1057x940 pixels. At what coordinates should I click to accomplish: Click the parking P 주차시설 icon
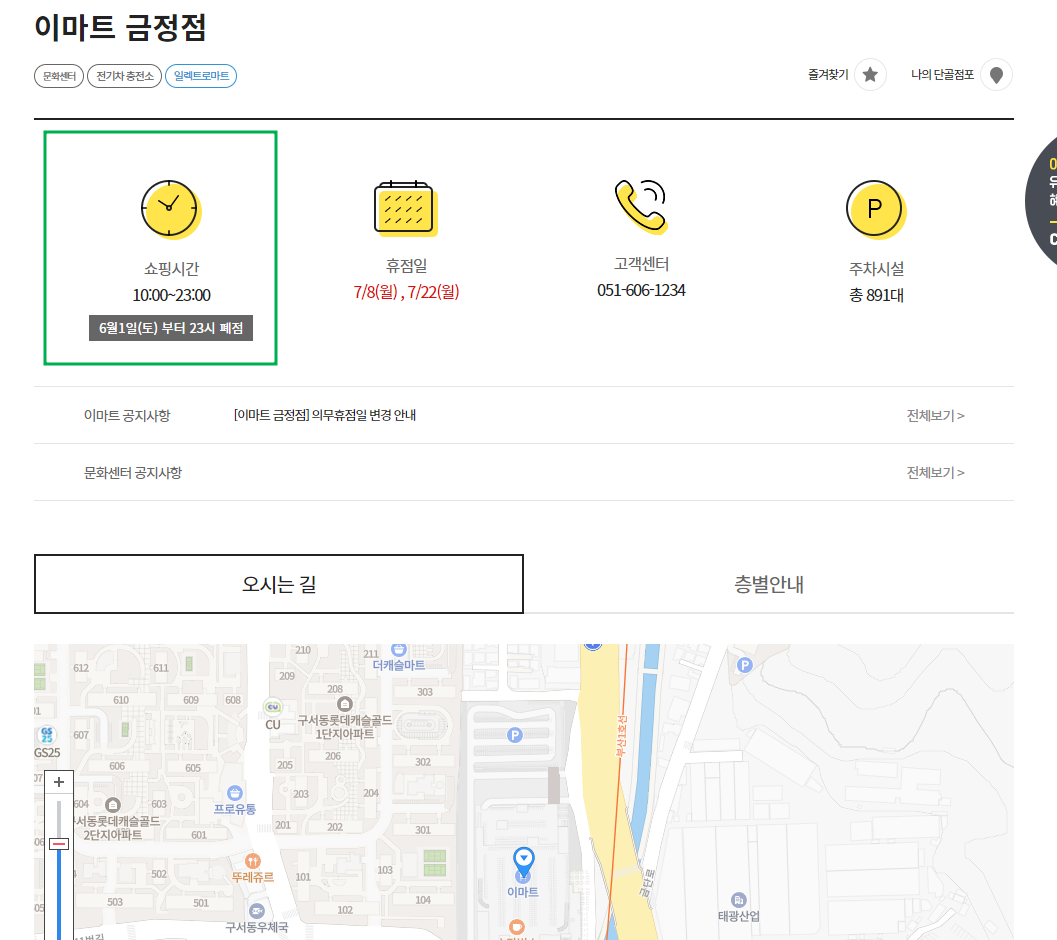click(876, 210)
